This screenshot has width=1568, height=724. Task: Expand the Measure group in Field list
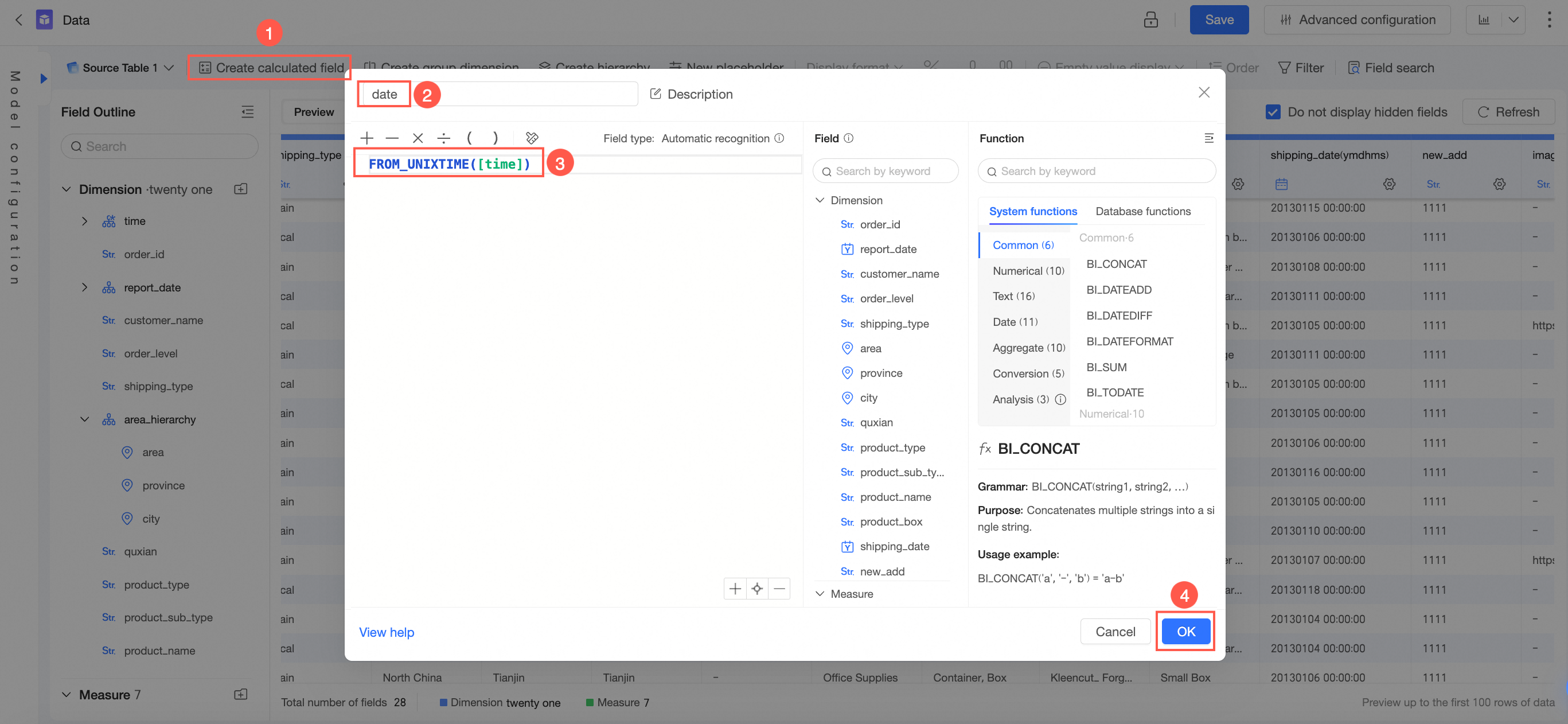[820, 594]
